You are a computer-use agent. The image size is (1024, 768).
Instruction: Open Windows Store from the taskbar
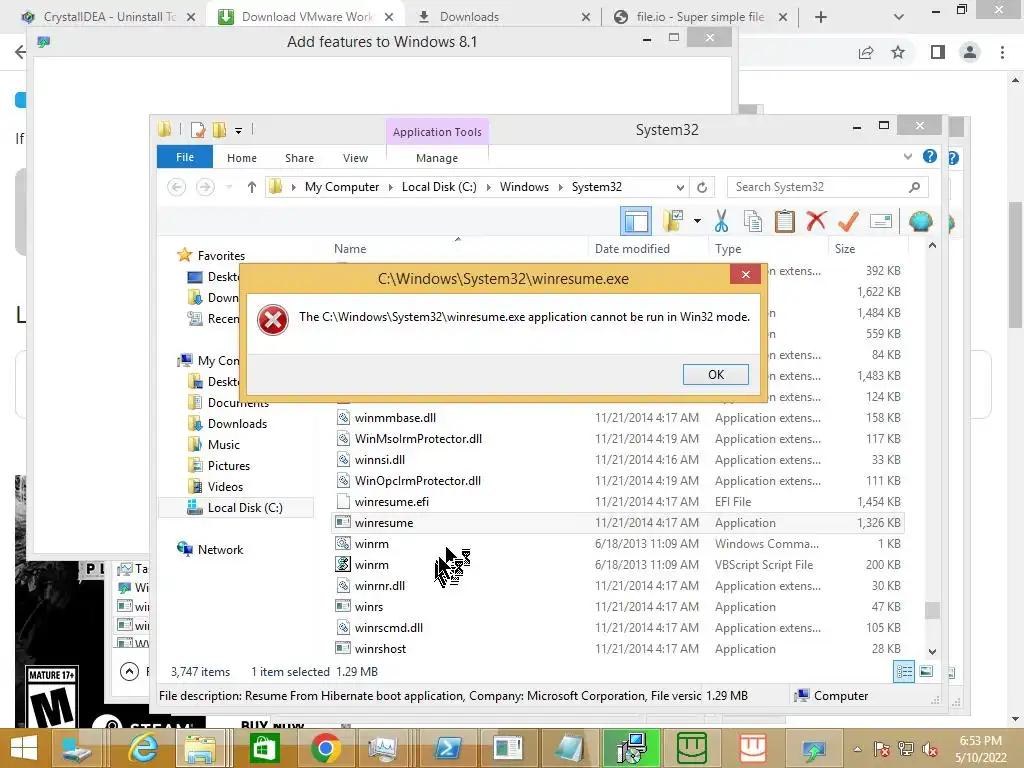tap(264, 748)
